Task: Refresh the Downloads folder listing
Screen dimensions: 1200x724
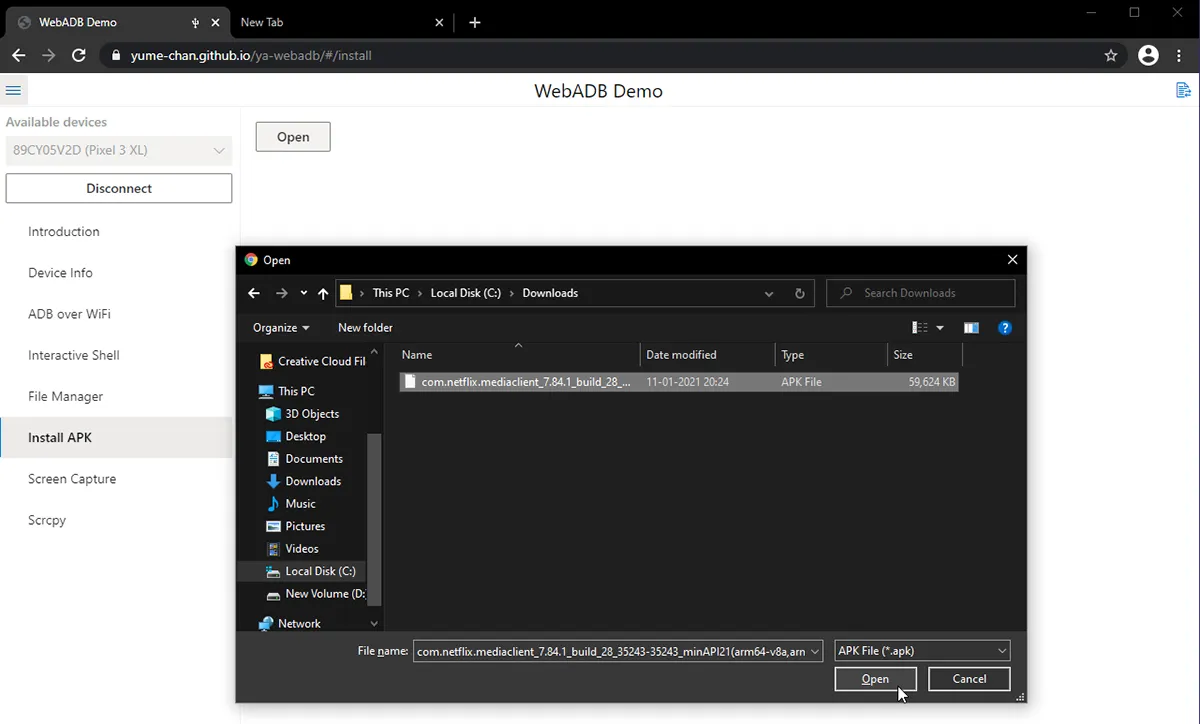Action: point(799,292)
